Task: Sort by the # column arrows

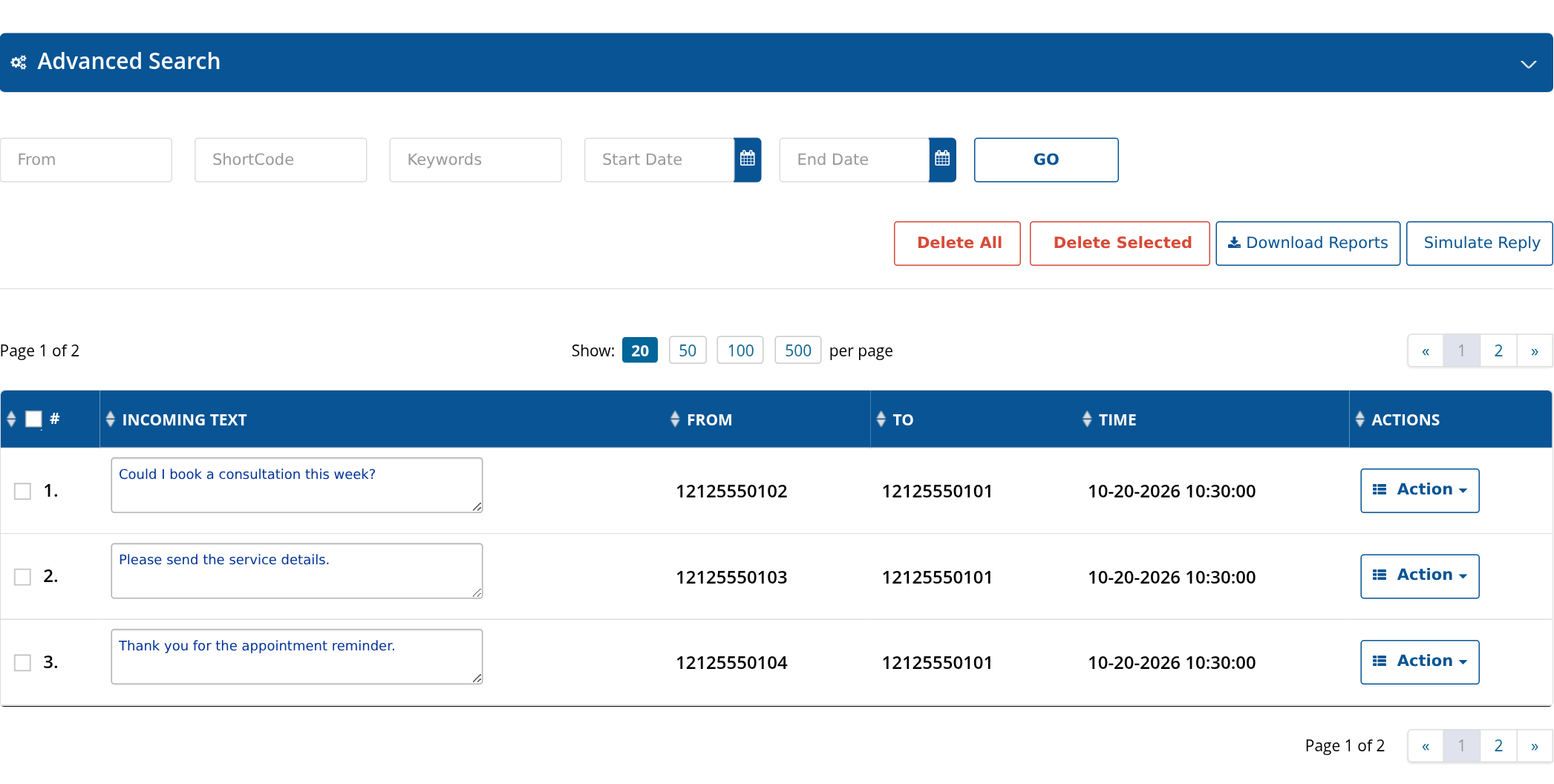Action: point(11,419)
